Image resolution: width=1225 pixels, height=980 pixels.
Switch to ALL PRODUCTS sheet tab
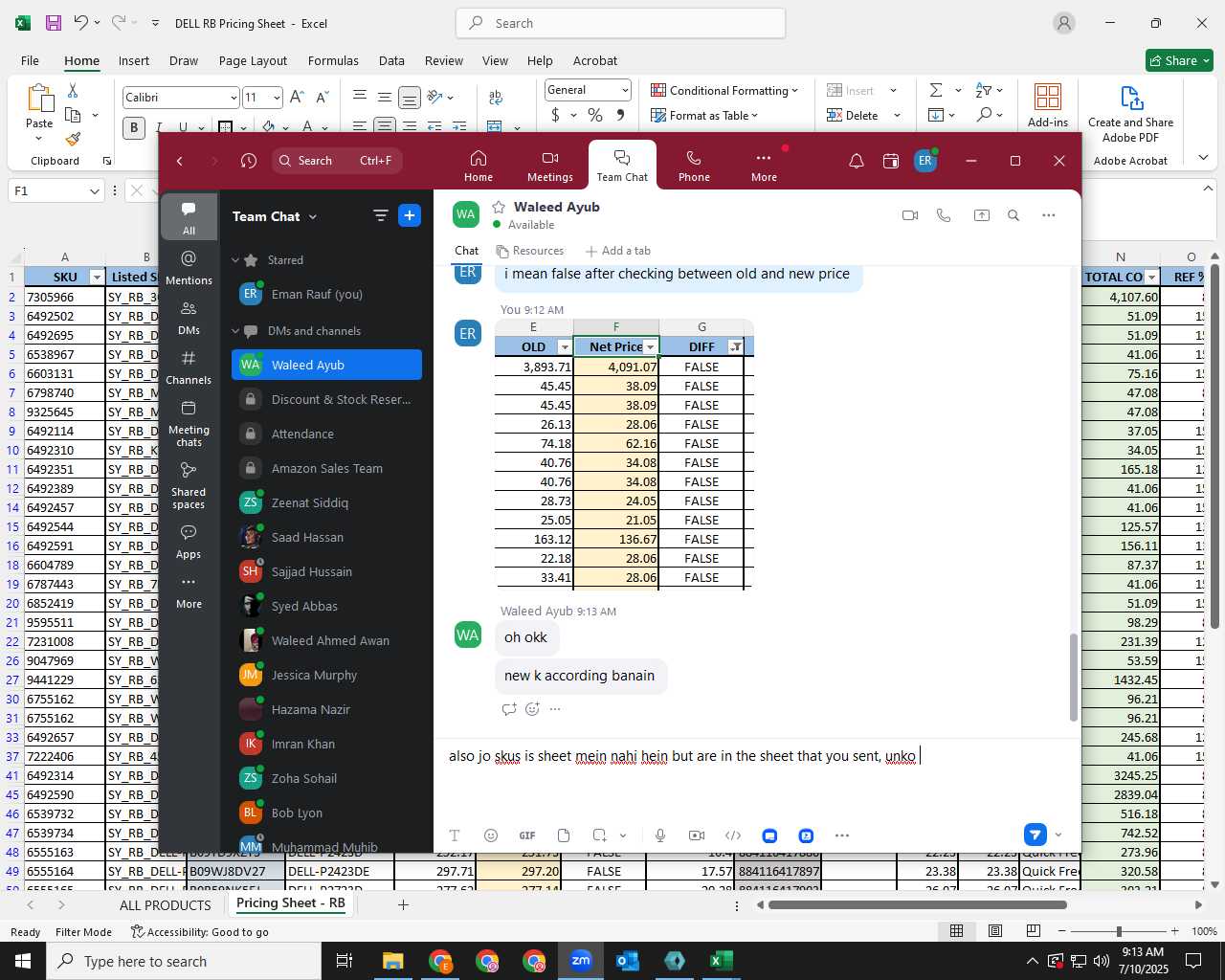point(165,904)
